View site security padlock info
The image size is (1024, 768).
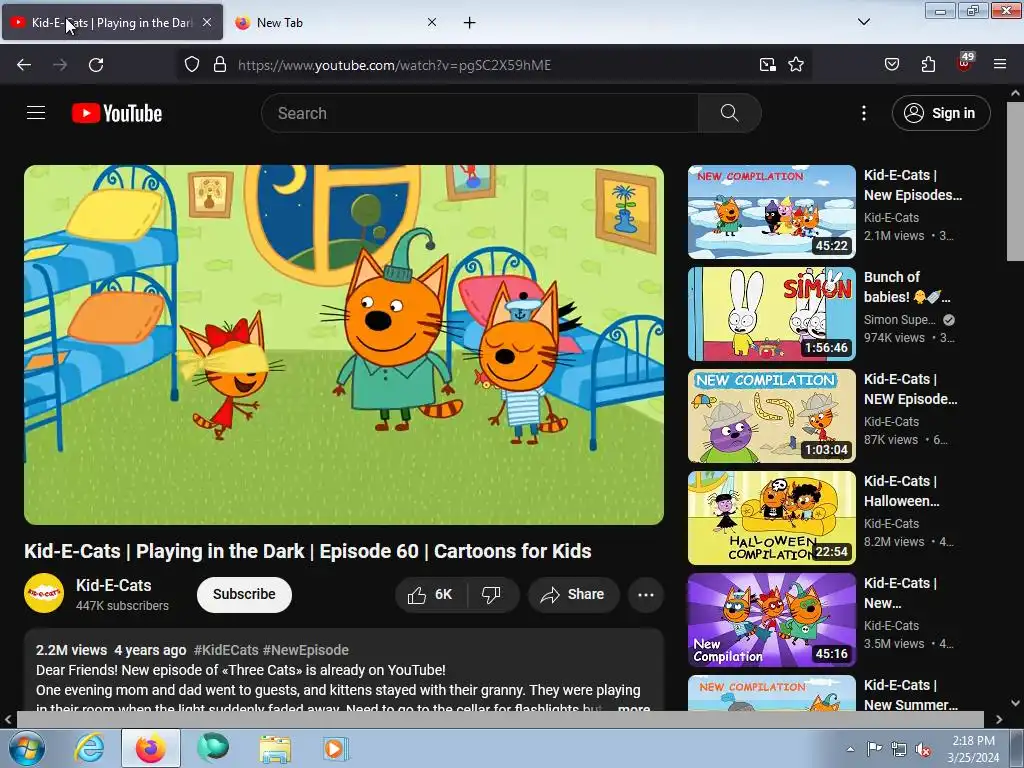click(x=220, y=65)
